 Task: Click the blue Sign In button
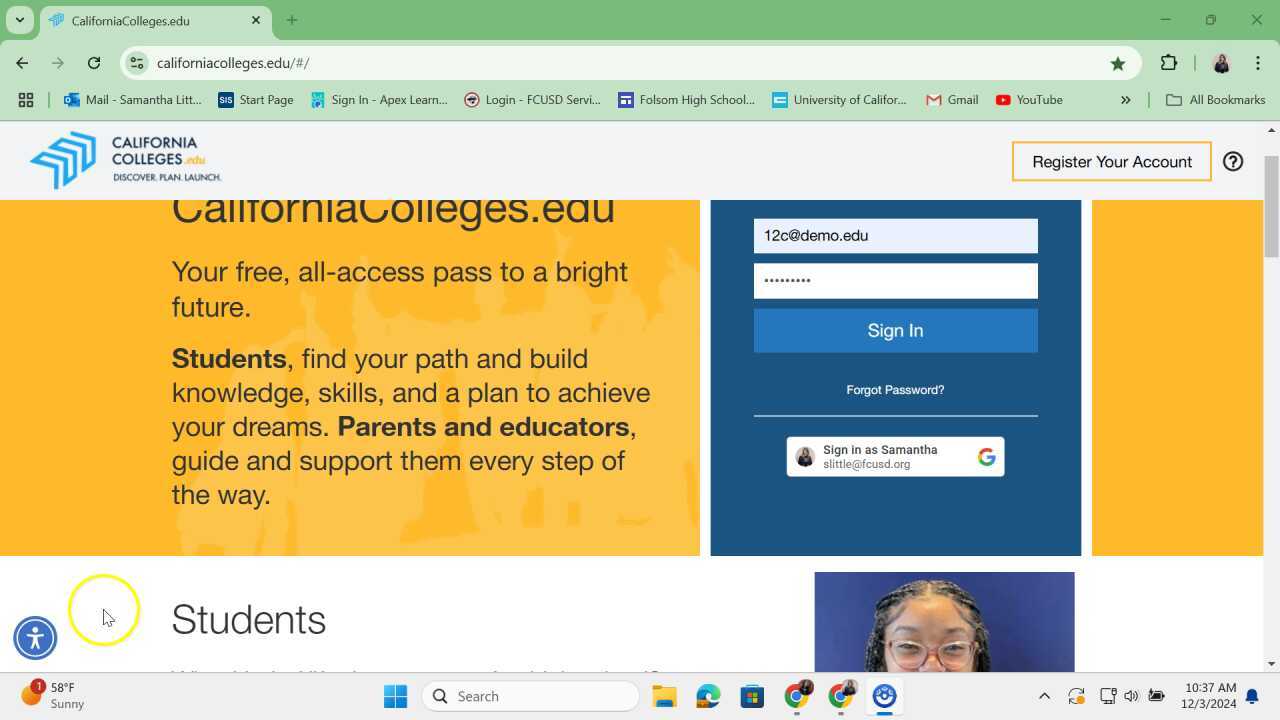tap(896, 330)
